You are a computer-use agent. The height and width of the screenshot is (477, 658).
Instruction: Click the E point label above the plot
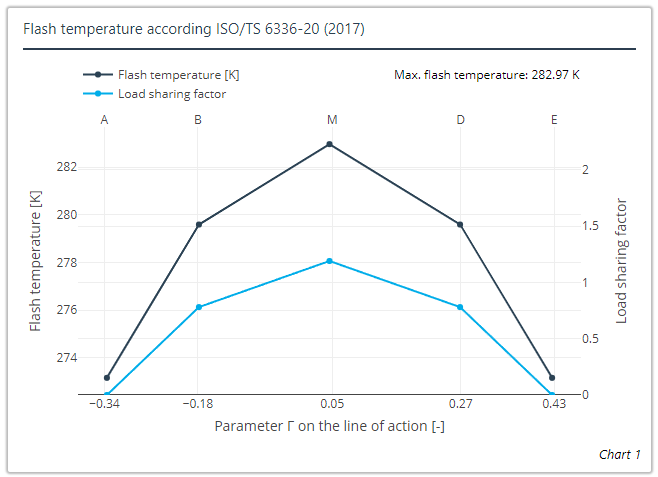[554, 120]
